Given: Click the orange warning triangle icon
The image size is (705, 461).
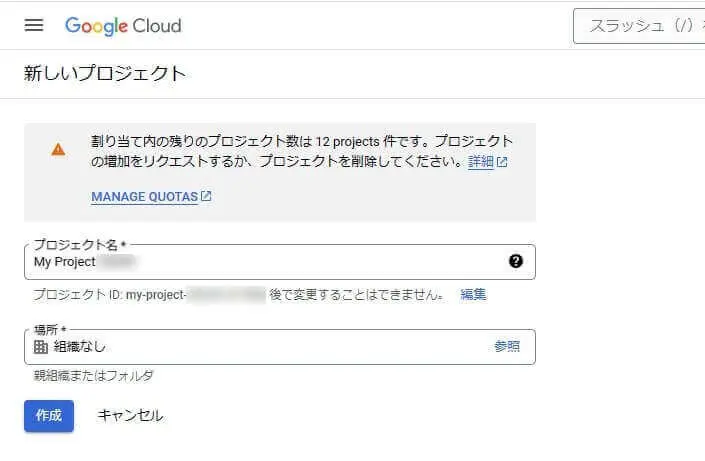Looking at the screenshot, I should (58, 149).
